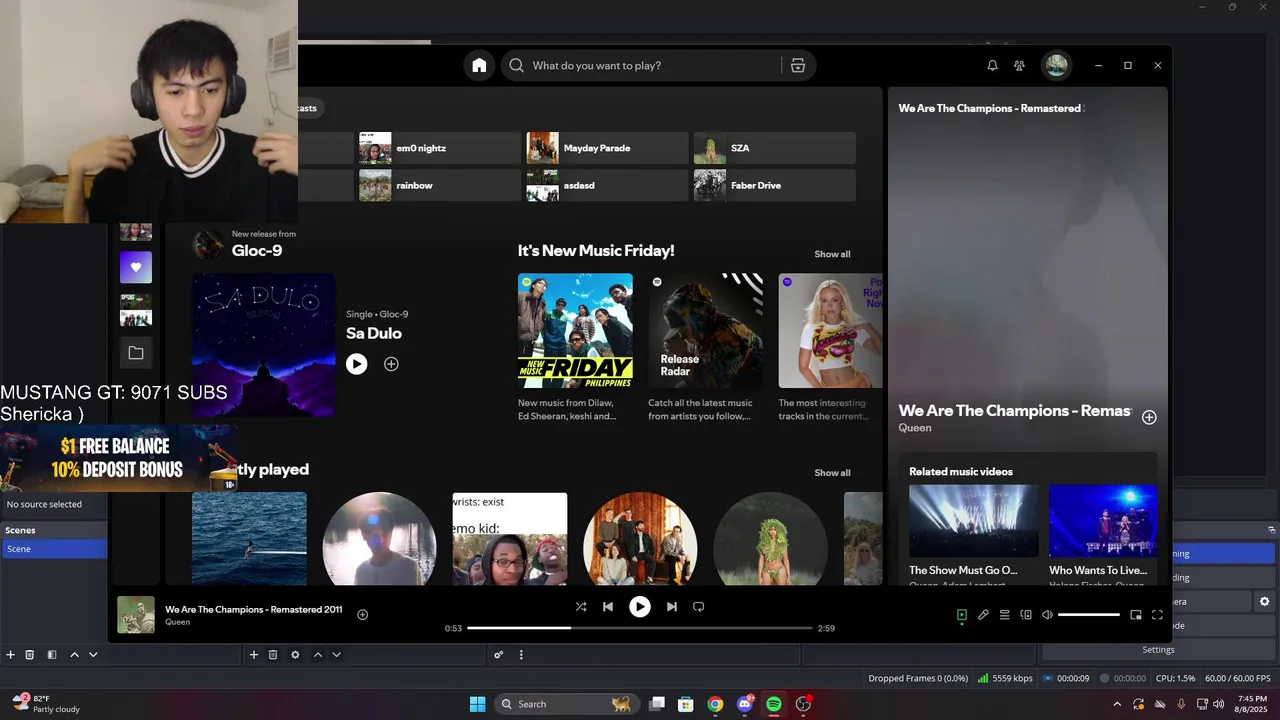Open the Spotify profile avatar menu
This screenshot has height=720, width=1280.
coord(1056,65)
